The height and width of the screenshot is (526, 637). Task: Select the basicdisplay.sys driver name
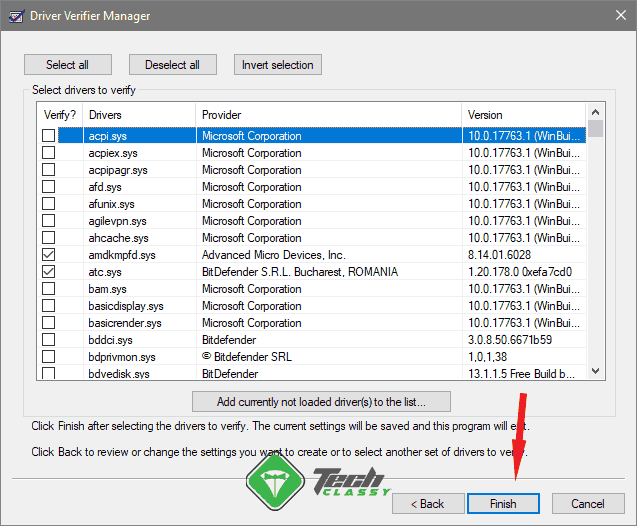point(126,306)
